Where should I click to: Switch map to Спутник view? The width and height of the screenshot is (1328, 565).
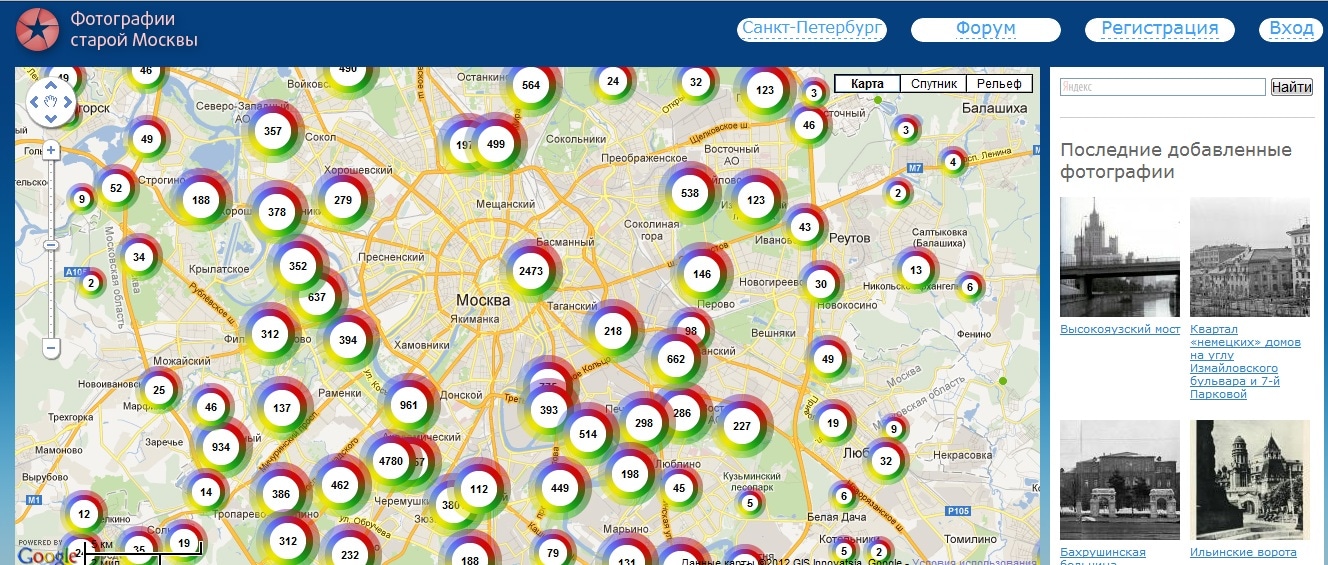coord(934,84)
